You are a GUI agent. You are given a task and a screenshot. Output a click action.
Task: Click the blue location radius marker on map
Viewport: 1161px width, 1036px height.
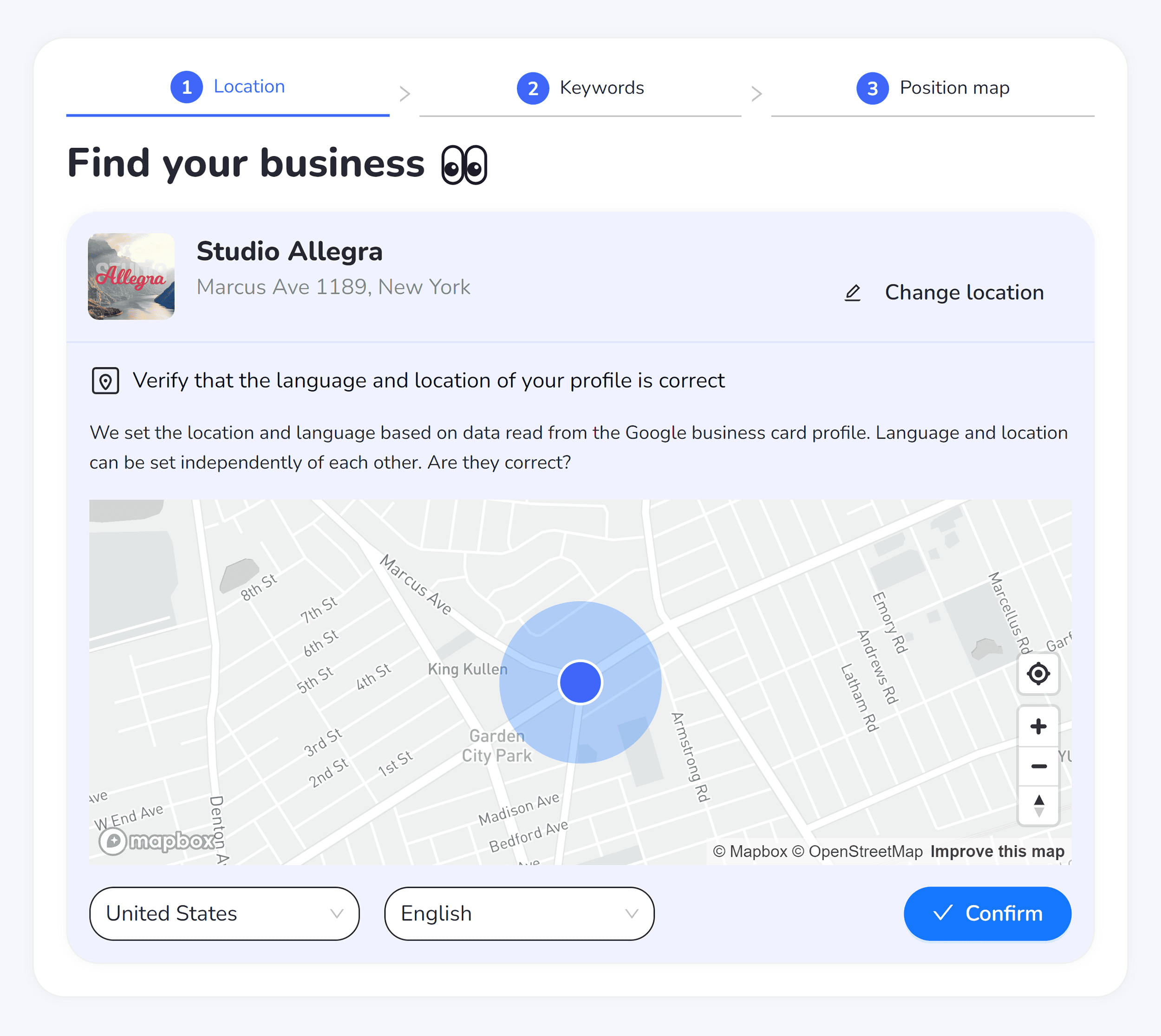pos(580,682)
